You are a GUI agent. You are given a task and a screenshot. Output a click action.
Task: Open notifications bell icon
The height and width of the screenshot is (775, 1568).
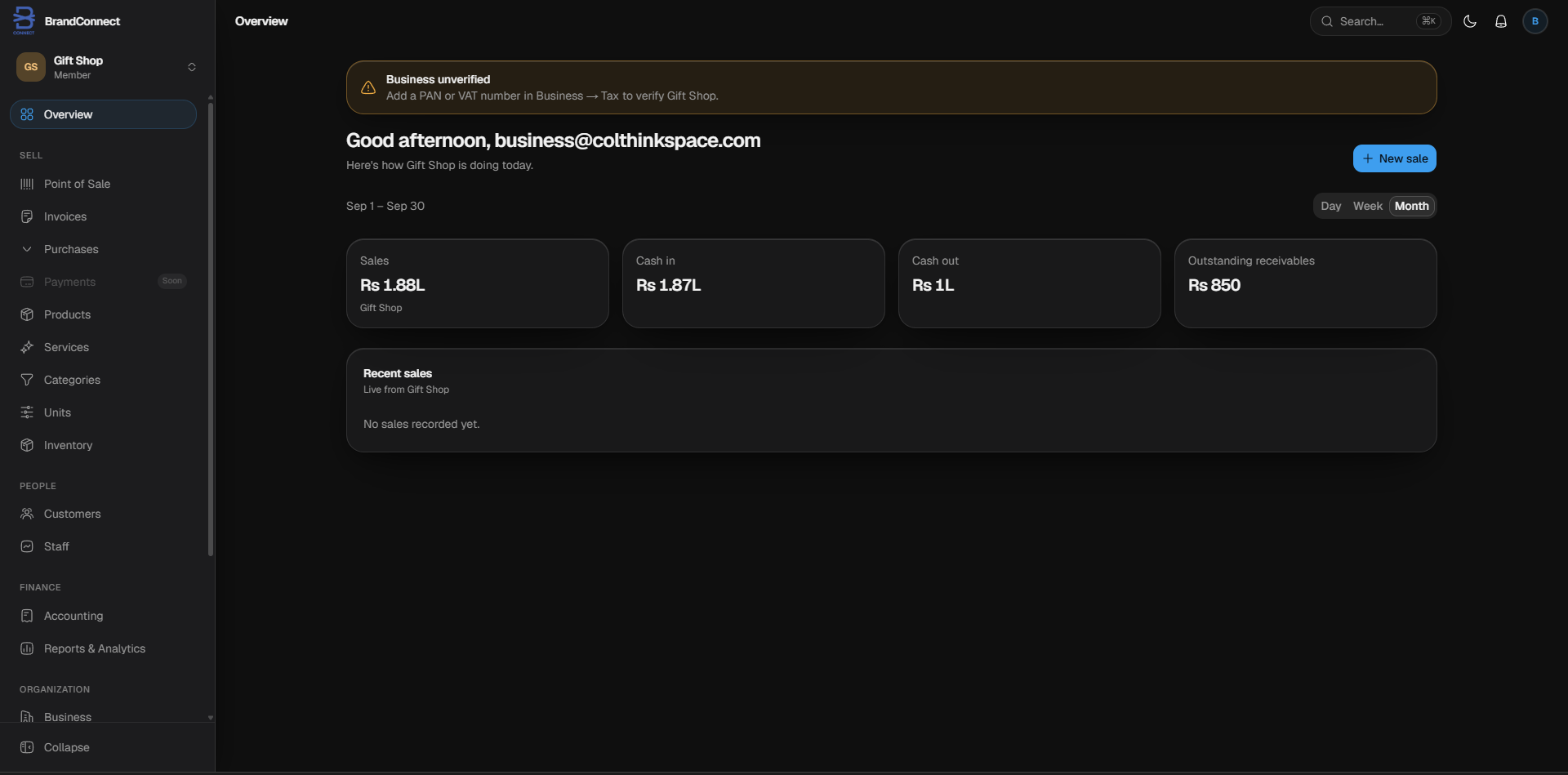click(1501, 21)
